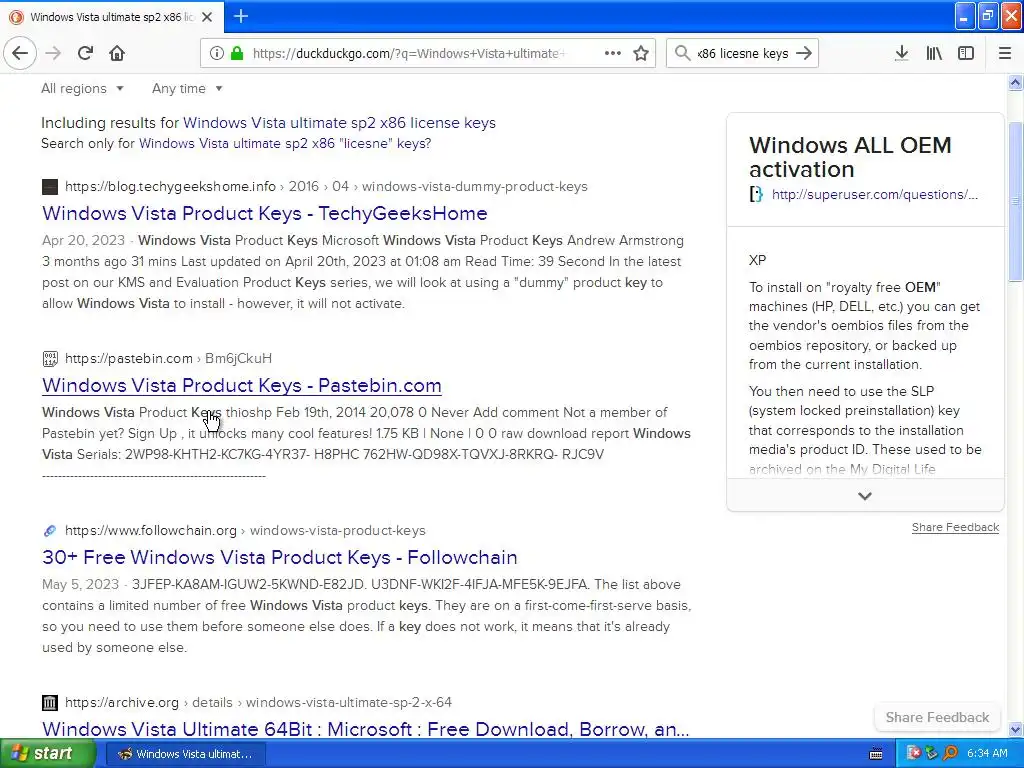Submit search with the arrow button
The width and height of the screenshot is (1024, 768).
click(804, 53)
